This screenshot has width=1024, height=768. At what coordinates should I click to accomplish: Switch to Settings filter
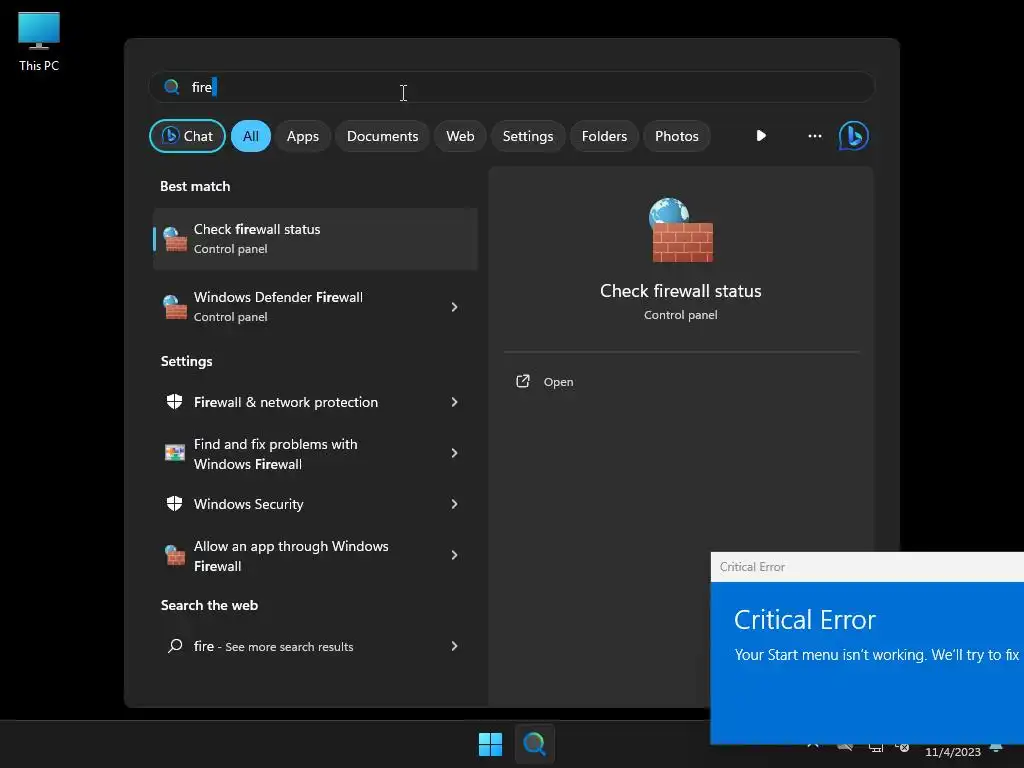point(528,136)
